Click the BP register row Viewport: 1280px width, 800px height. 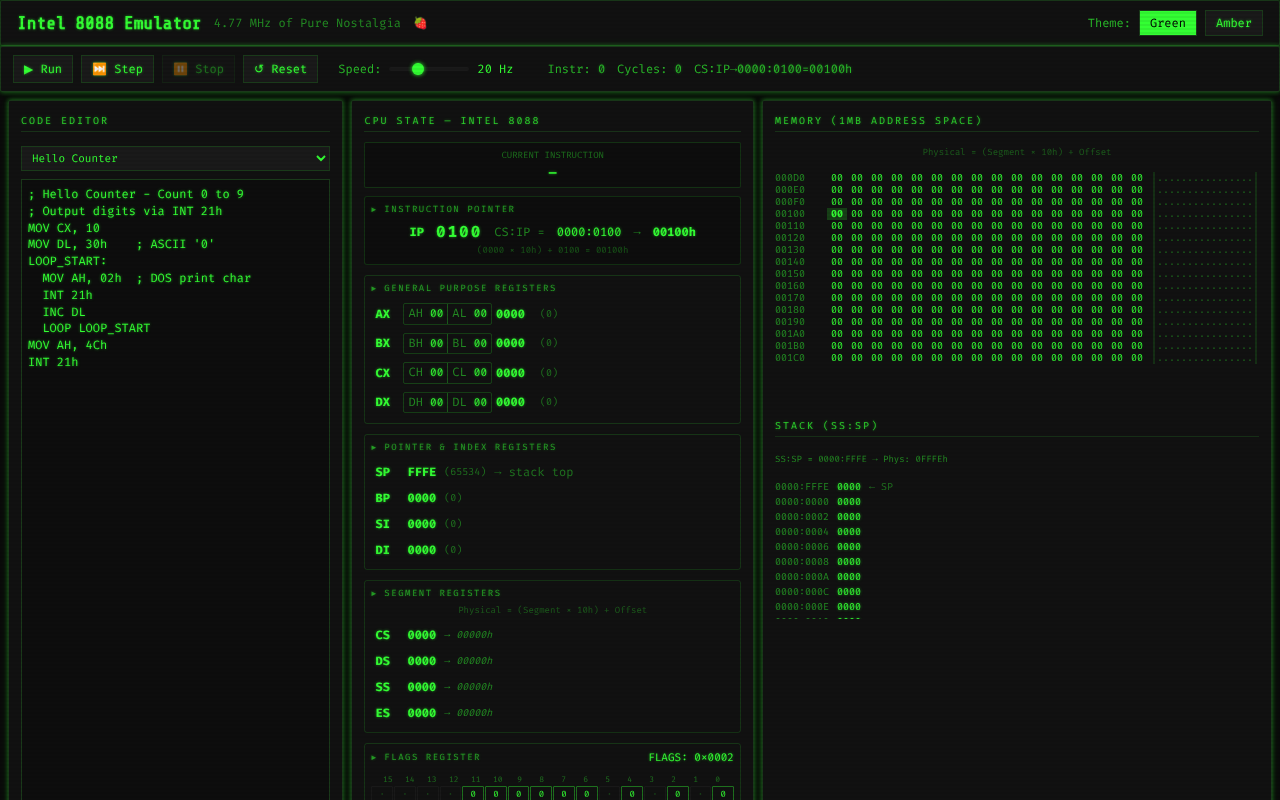click(x=552, y=498)
